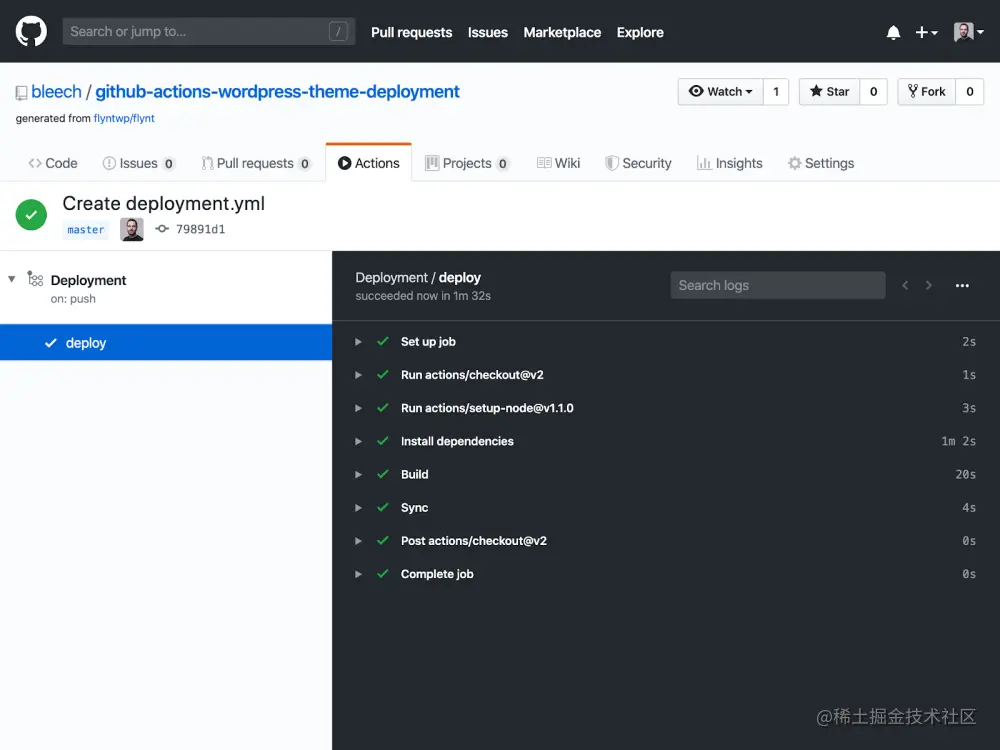Click your avatar in the top-right corner
This screenshot has height=750, width=1000.
click(963, 31)
